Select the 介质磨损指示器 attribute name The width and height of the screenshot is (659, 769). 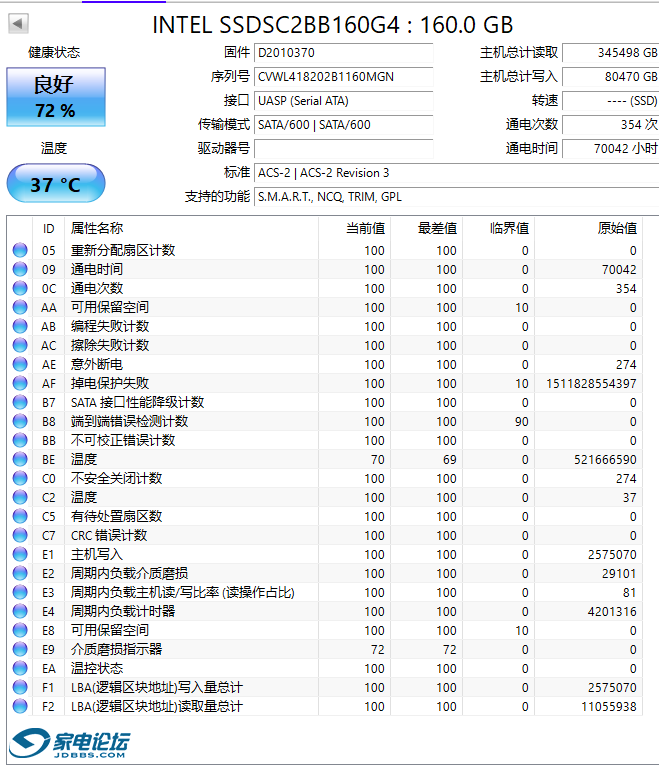coord(116,649)
